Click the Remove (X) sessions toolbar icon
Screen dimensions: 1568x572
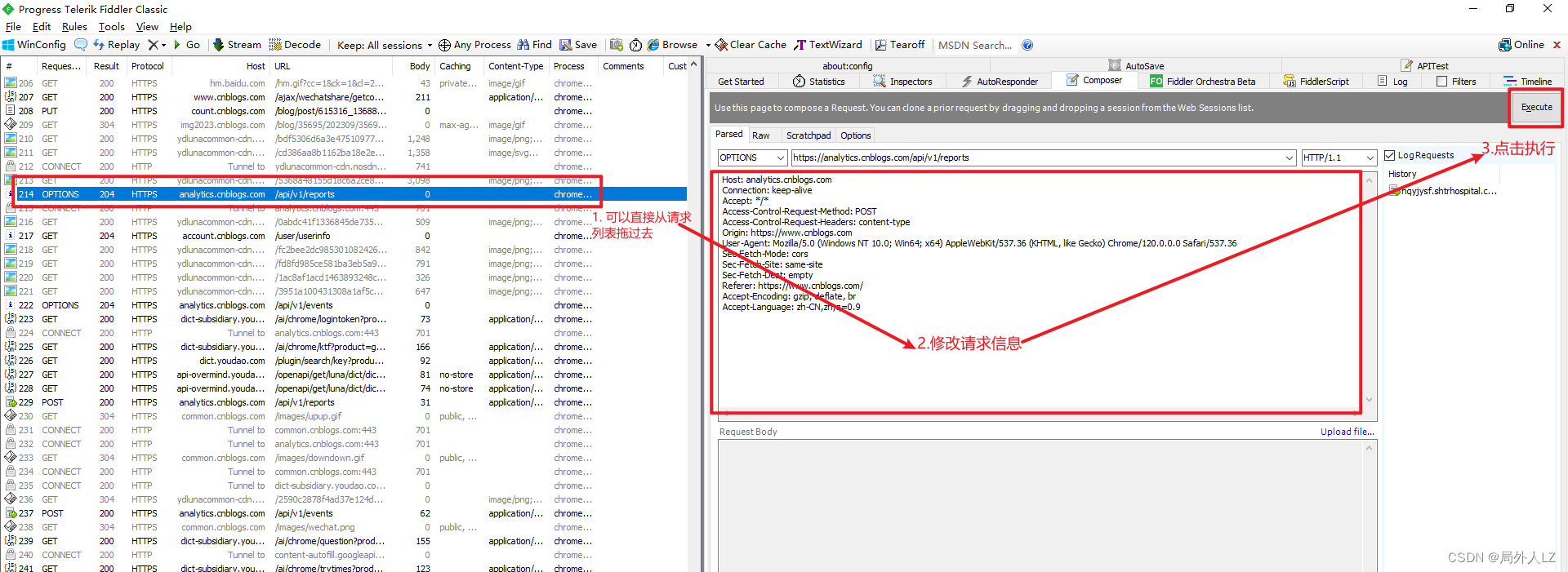click(153, 45)
